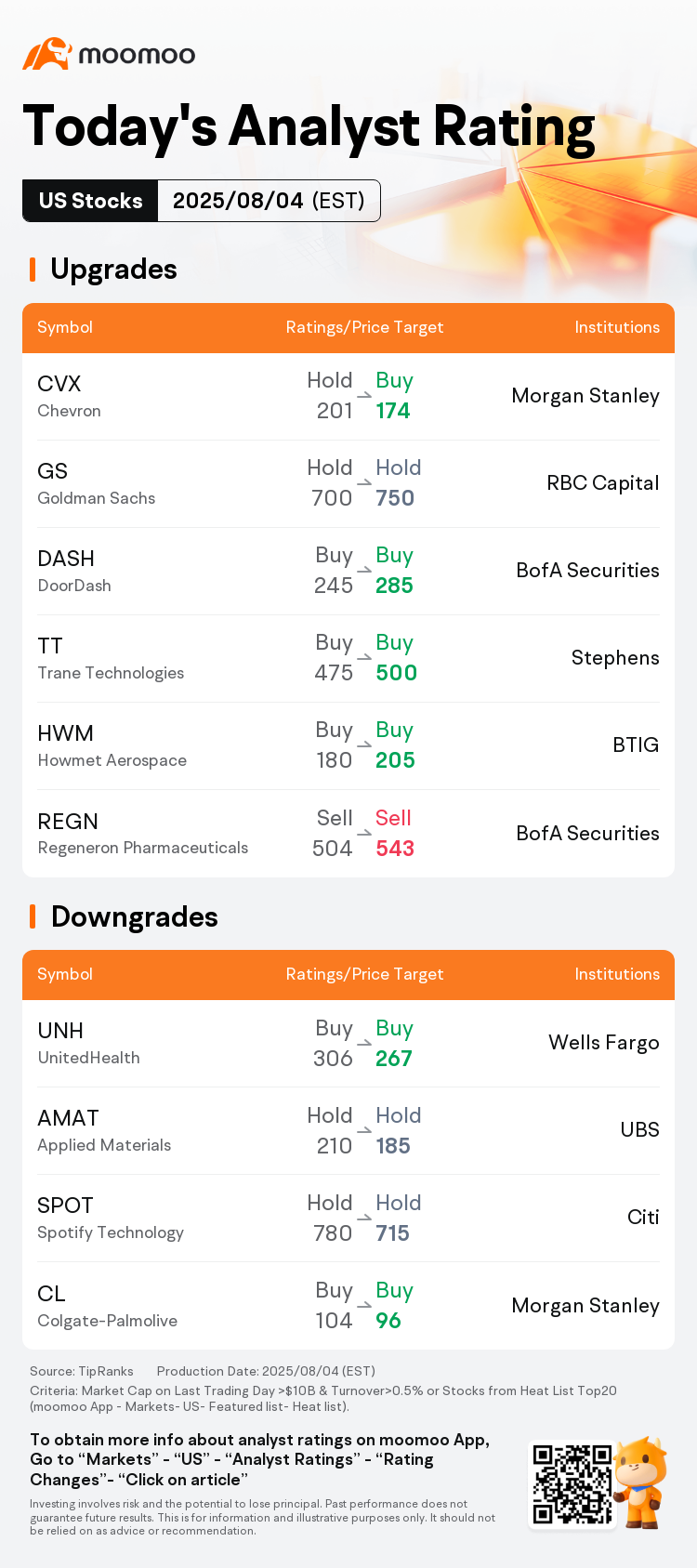Click the arrow in the UNH rating row

(364, 1044)
